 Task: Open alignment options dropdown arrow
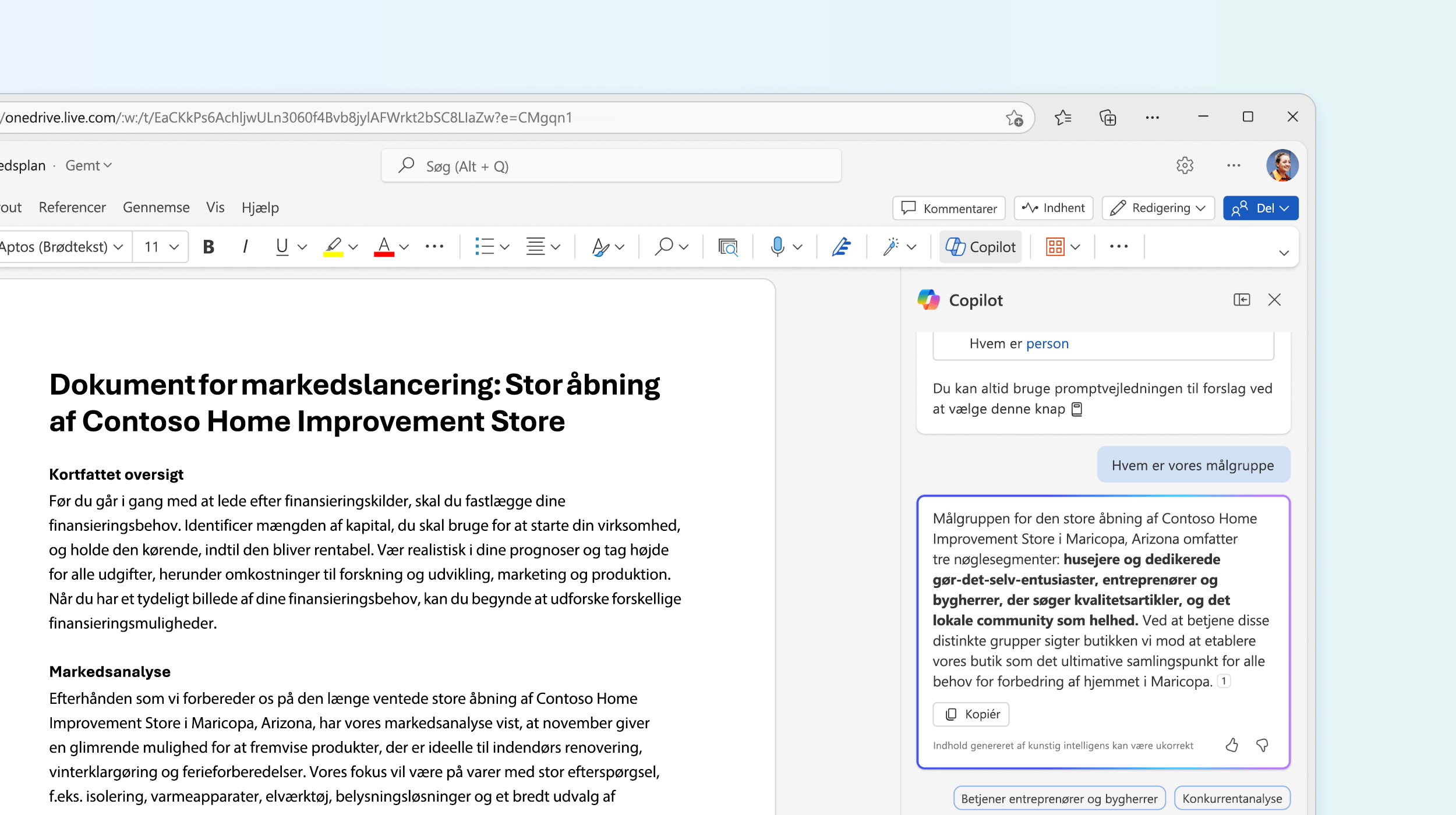[x=556, y=247]
